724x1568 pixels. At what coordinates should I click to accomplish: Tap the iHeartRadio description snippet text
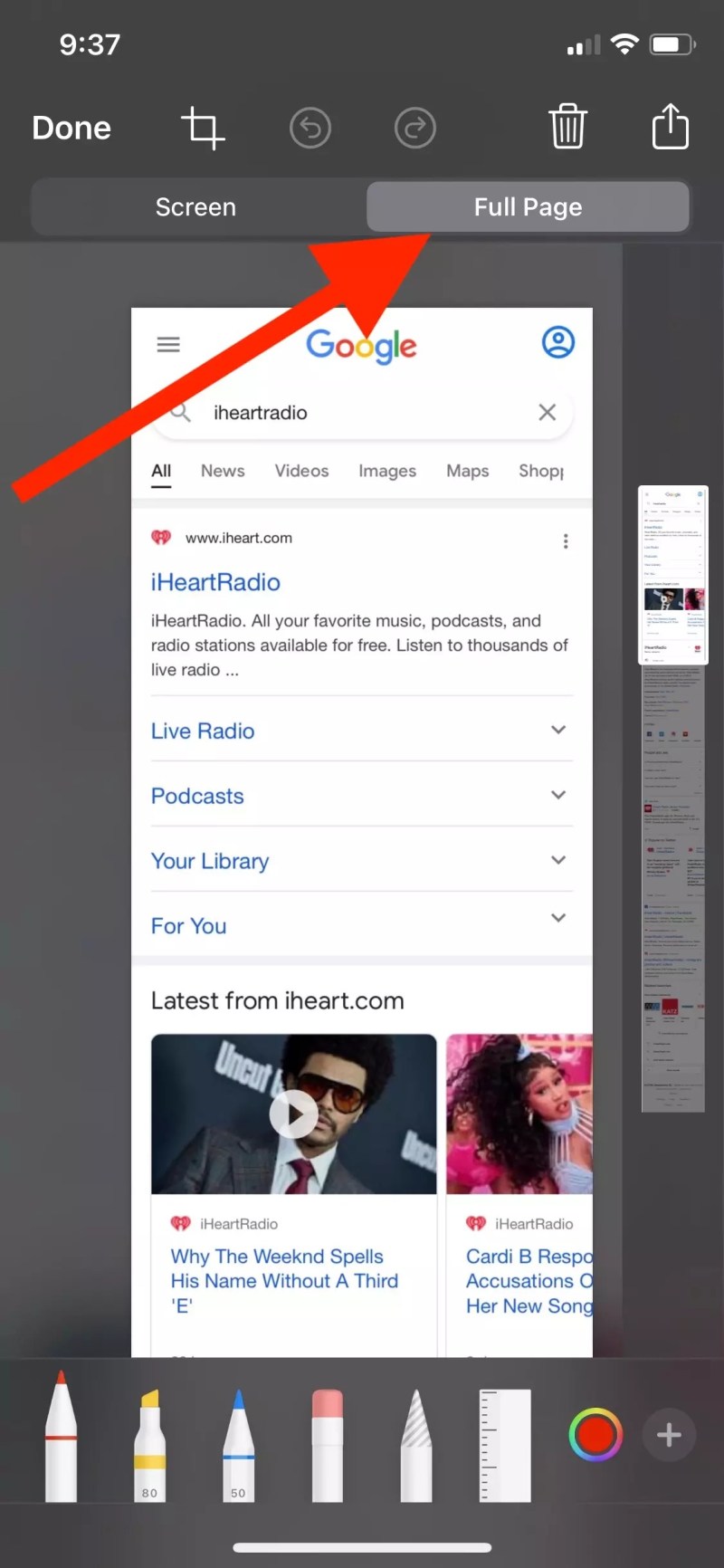[x=359, y=645]
